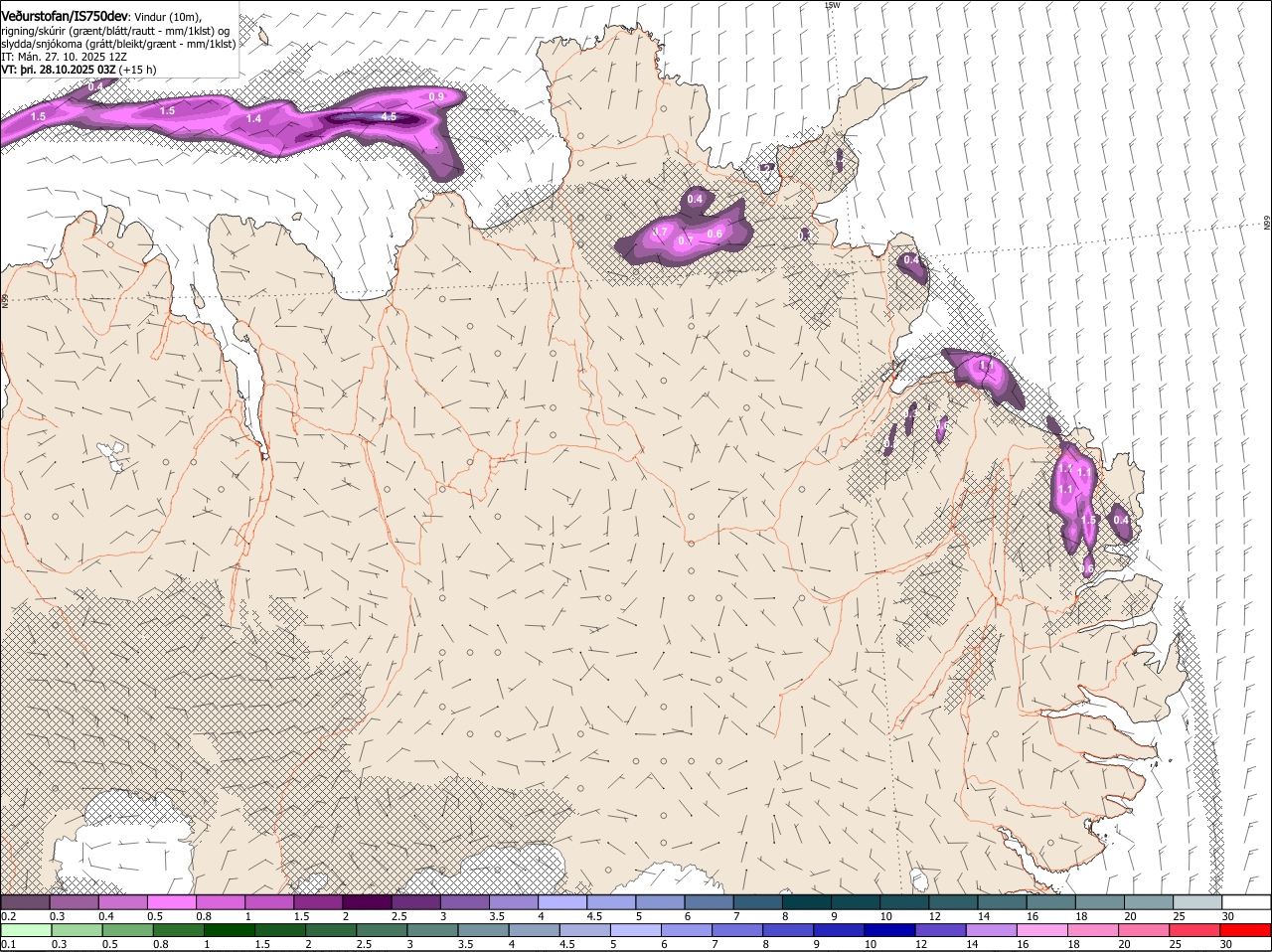Bottom legend row: red swatch after 30
1272x952 pixels.
click(x=1246, y=930)
